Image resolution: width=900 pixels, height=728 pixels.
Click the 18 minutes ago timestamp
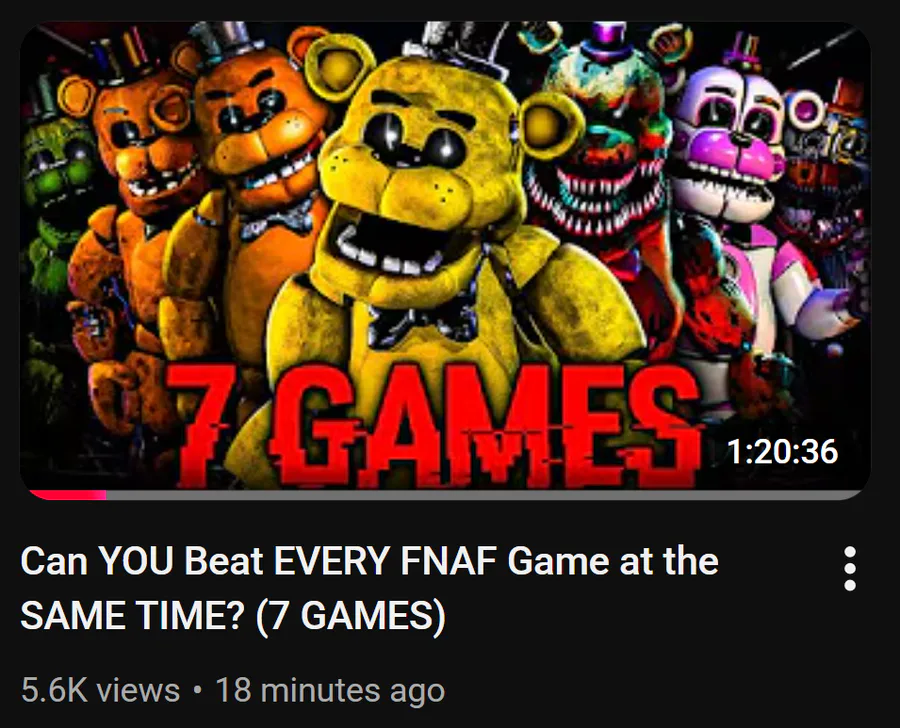pos(330,690)
